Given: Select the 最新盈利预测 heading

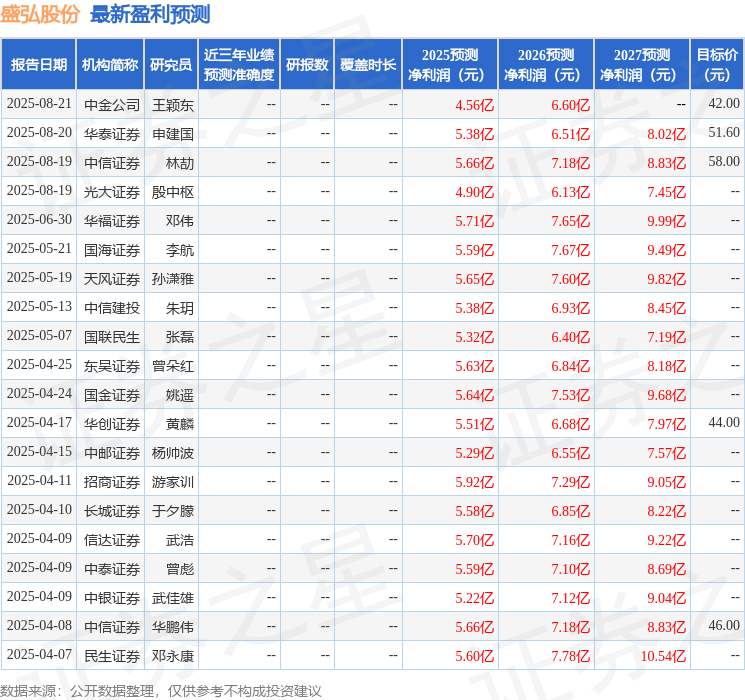Looking at the screenshot, I should [x=150, y=14].
